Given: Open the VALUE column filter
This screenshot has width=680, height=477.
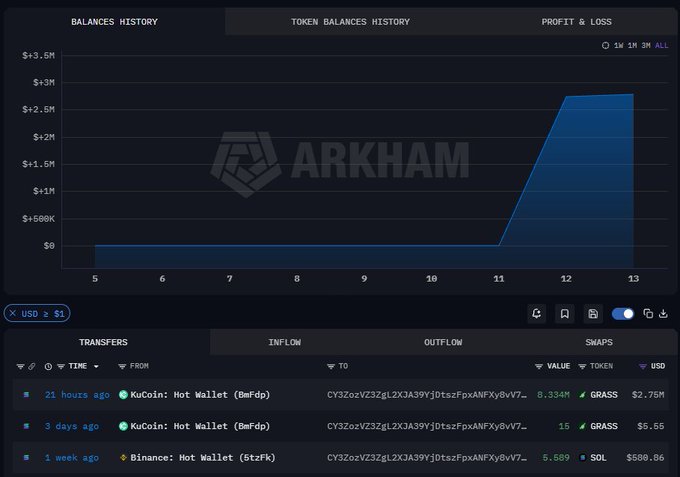Looking at the screenshot, I should point(539,366).
